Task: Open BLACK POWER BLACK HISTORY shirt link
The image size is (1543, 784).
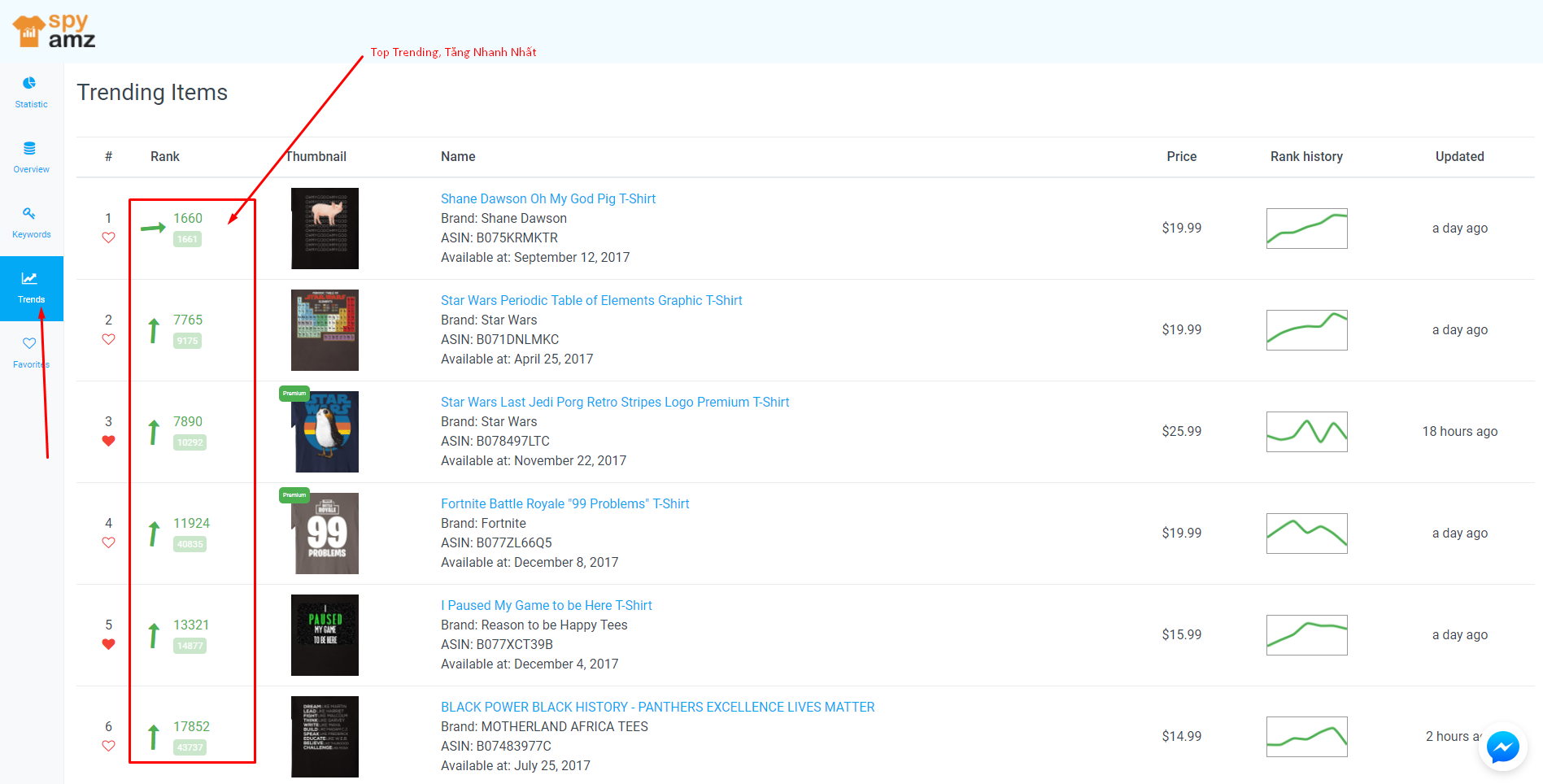Action: coord(657,707)
